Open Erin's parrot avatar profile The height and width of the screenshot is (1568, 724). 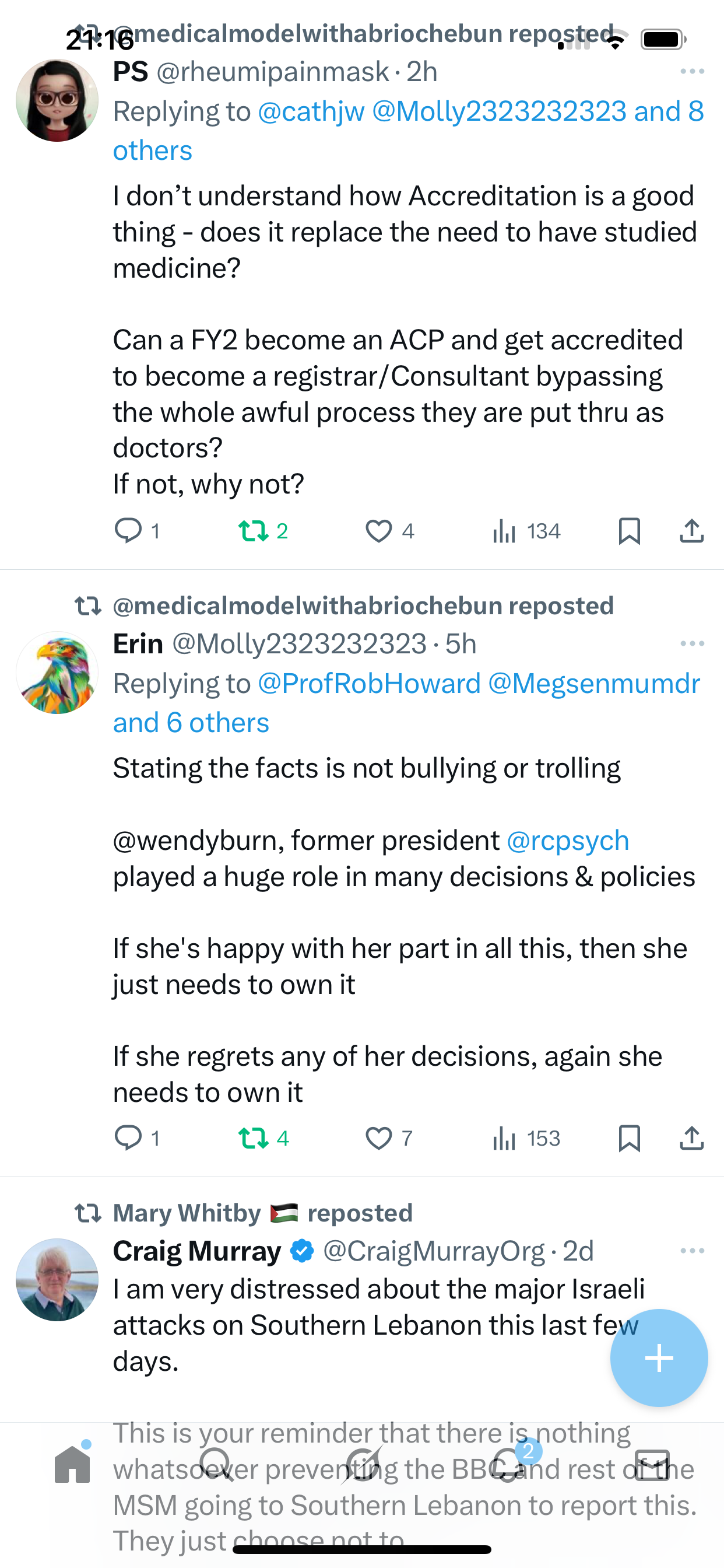tap(57, 673)
